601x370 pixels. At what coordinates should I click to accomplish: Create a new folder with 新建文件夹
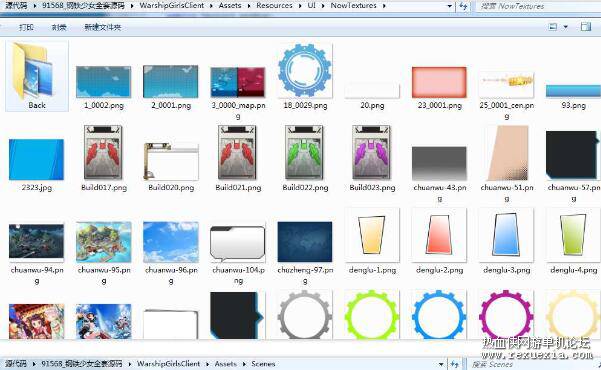coord(103,27)
